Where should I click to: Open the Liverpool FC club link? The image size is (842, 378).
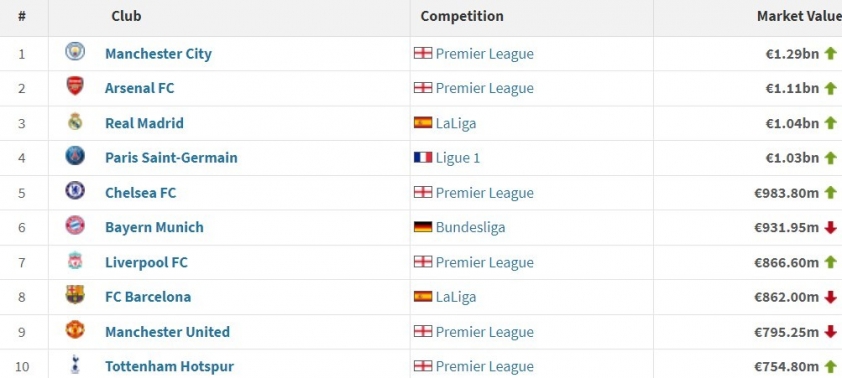coord(147,263)
